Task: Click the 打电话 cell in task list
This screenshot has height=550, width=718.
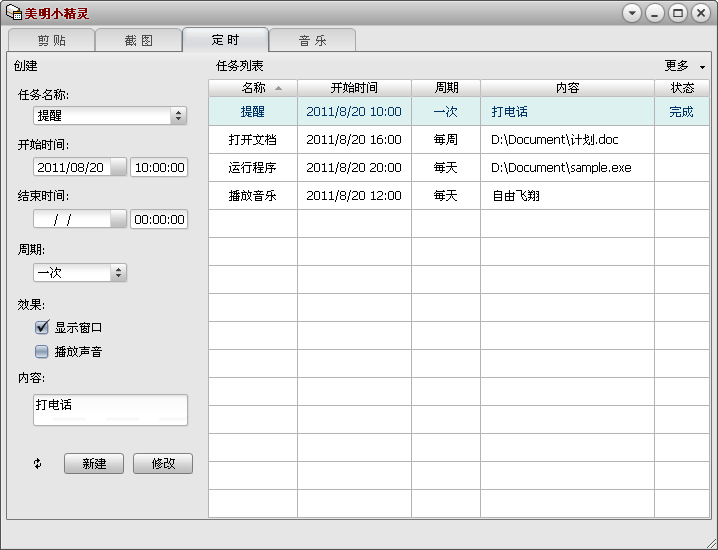Action: pyautogui.click(x=567, y=111)
